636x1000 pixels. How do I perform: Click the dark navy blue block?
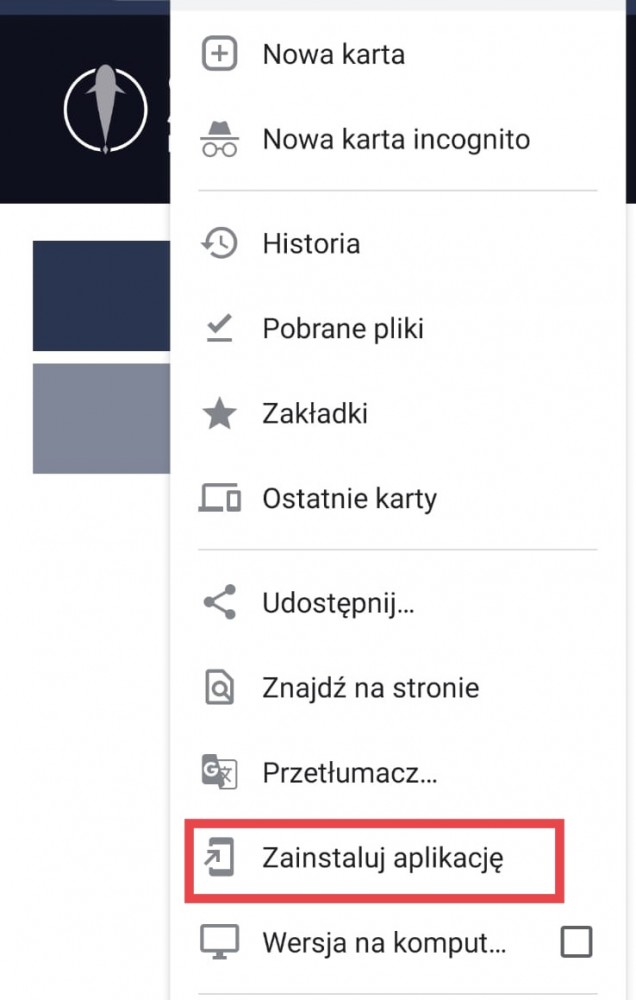(101, 295)
